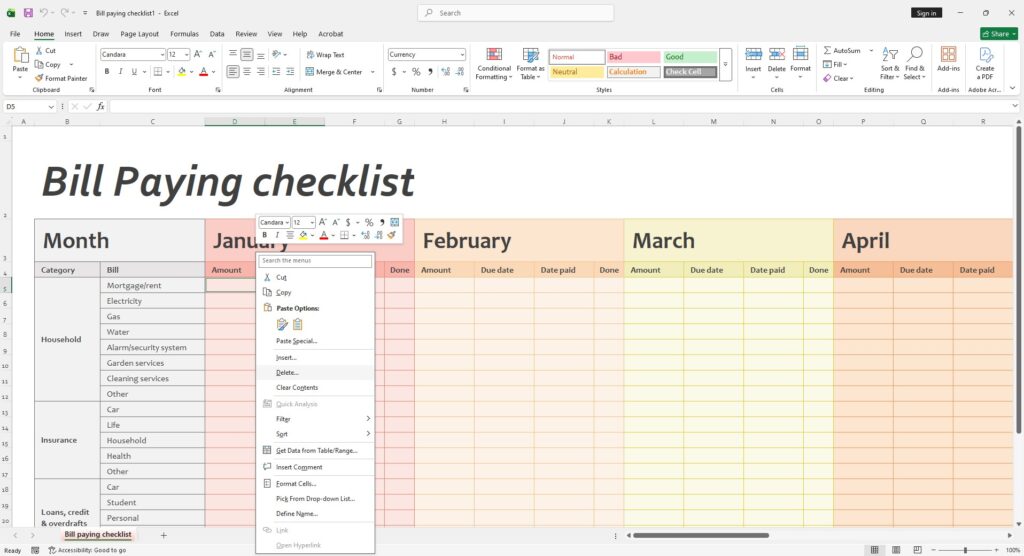The image size is (1024, 556).
Task: Click ribbon Increase Decimal icon
Action: (445, 71)
